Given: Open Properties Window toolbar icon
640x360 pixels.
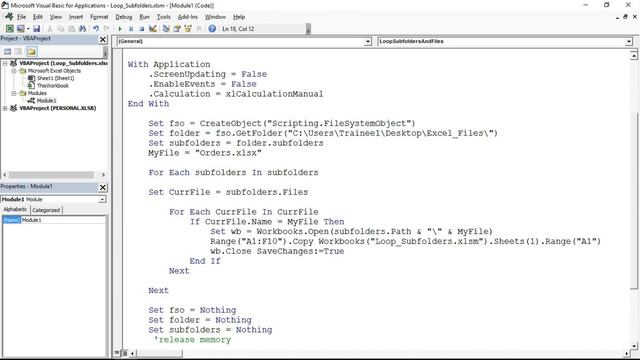Looking at the screenshot, I should [177, 29].
